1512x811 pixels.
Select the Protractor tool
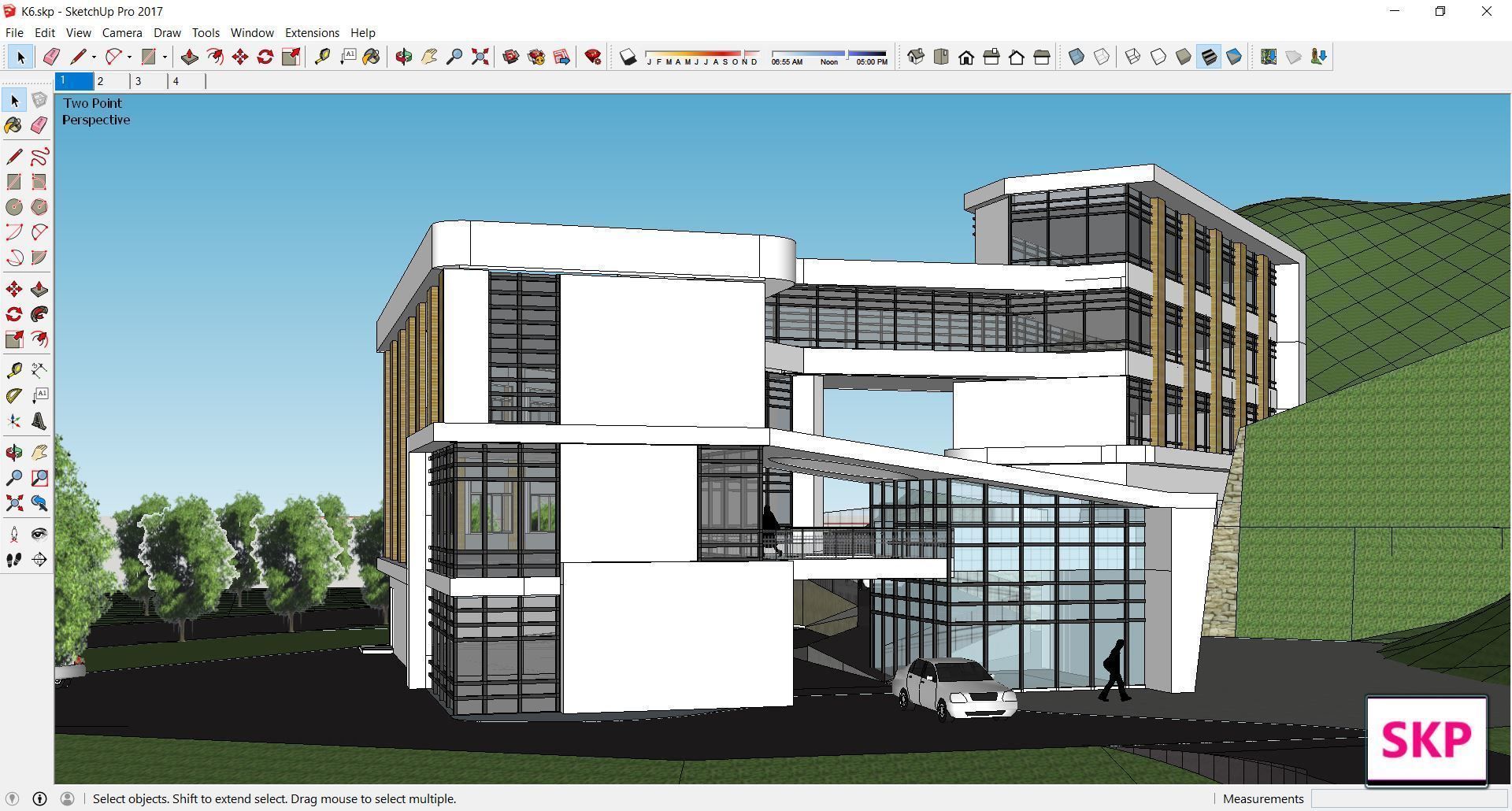14,396
